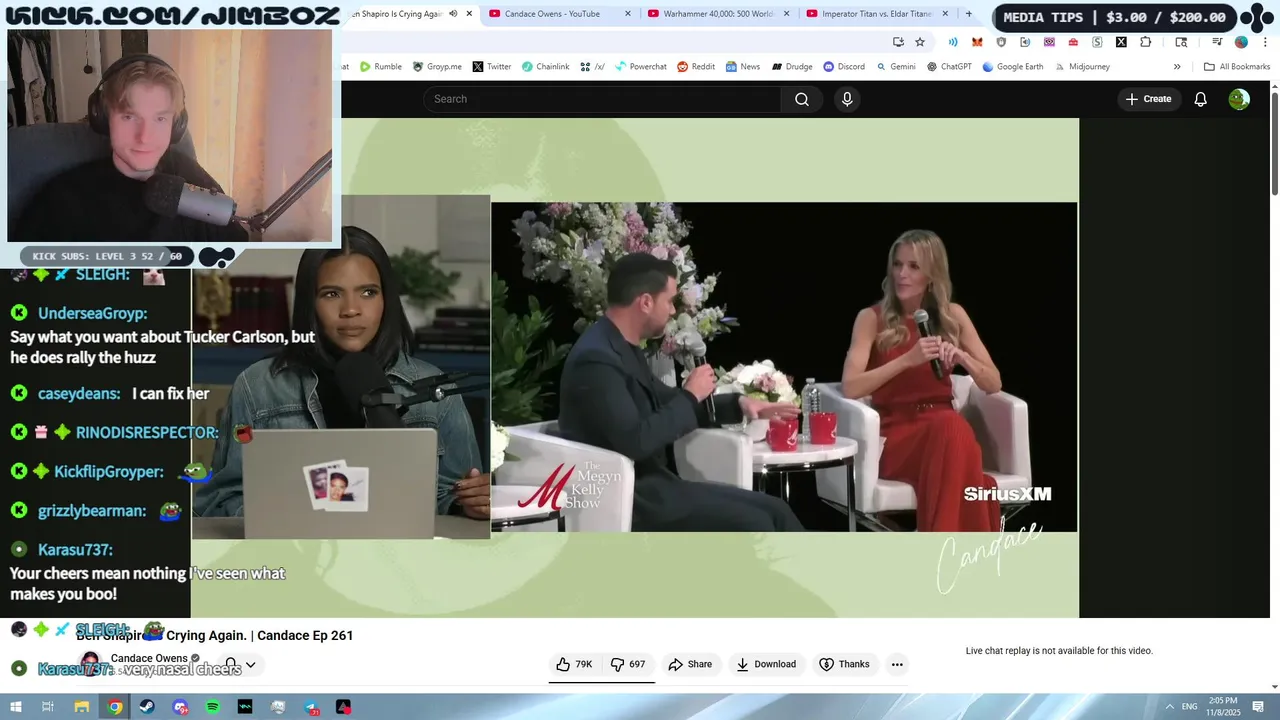Image resolution: width=1280 pixels, height=720 pixels.
Task: Open Steam from the taskbar
Action: [147, 707]
